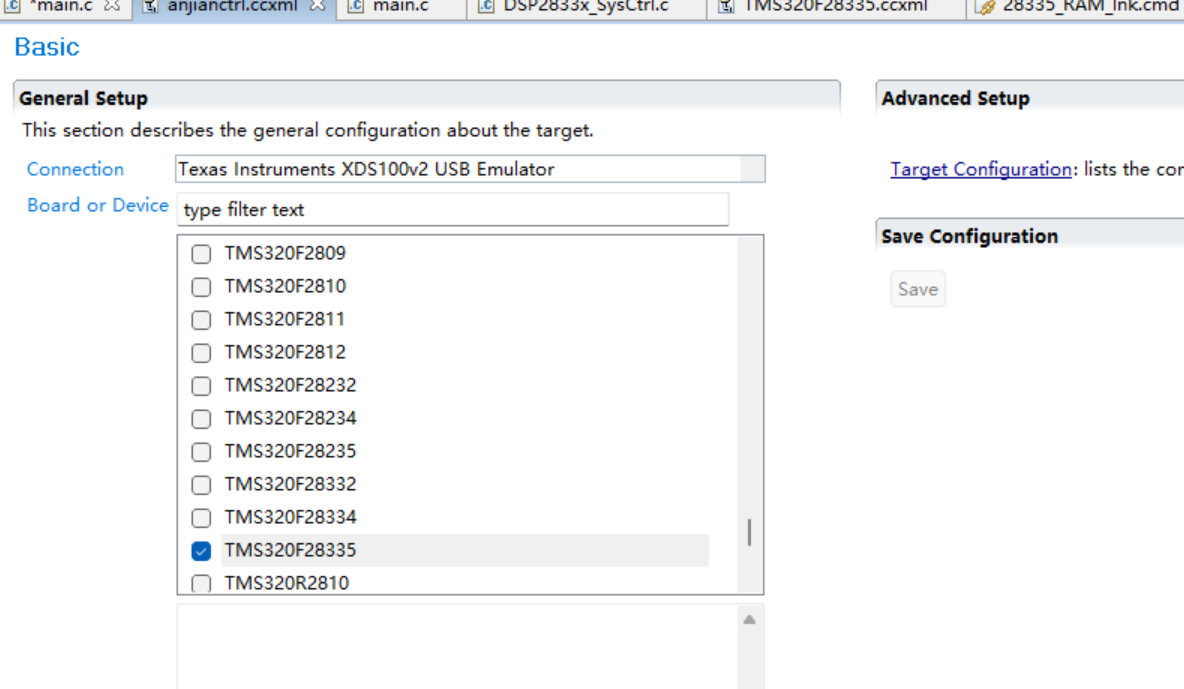The height and width of the screenshot is (689, 1184).
Task: Check the TMS320F28332 checkbox
Action: [x=201, y=485]
